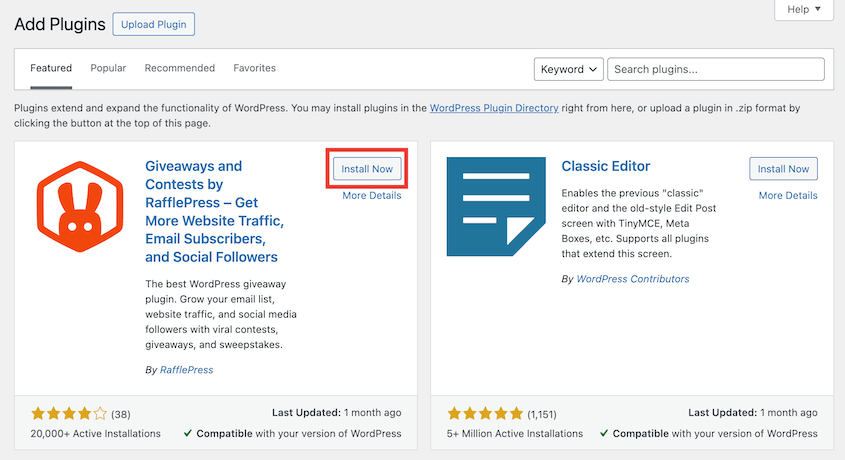Screen dimensions: 845x460
Task: Click the RafflePress star rating
Action: (x=69, y=414)
